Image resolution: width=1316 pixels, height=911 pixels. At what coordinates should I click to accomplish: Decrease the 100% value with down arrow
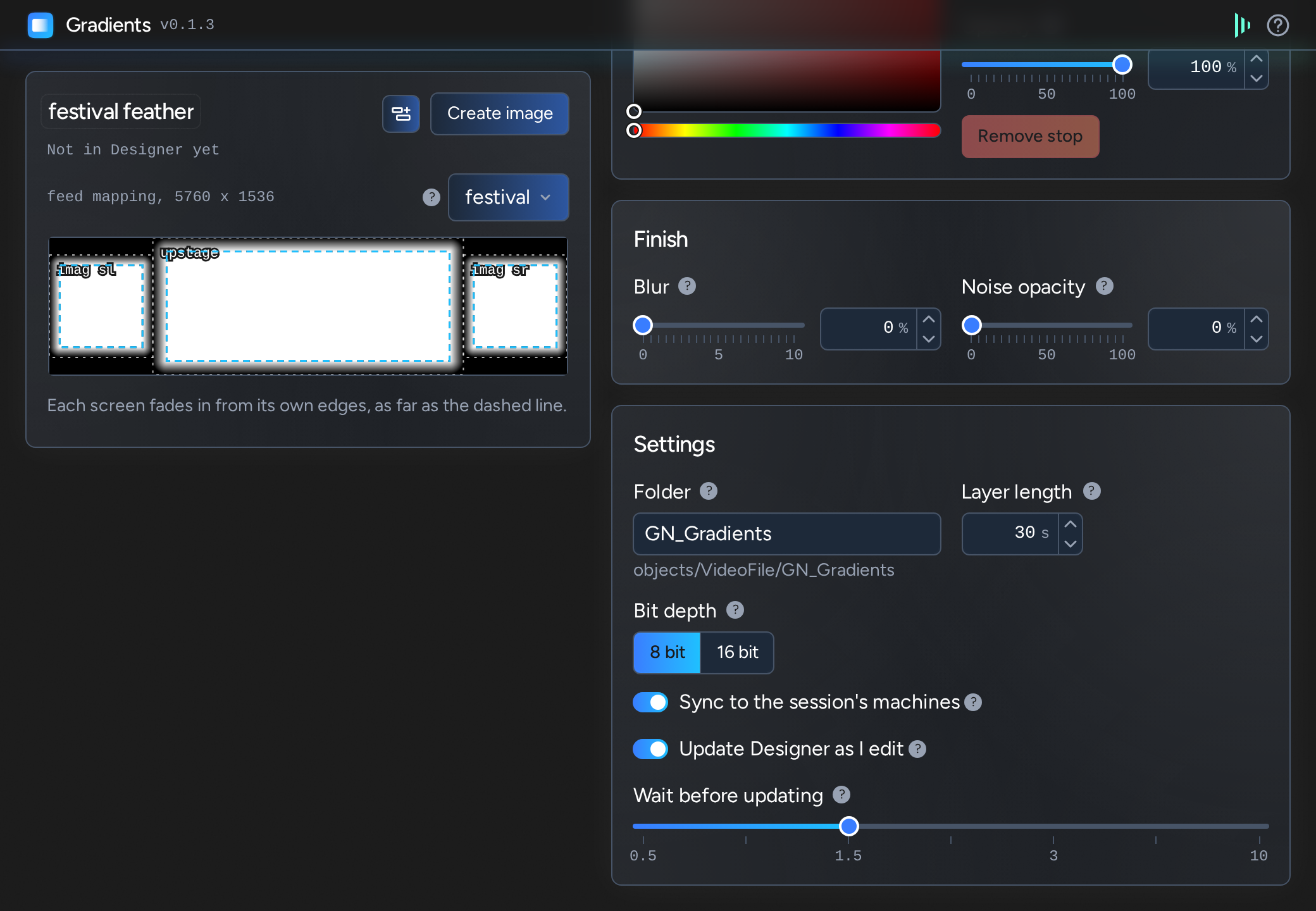[1257, 78]
